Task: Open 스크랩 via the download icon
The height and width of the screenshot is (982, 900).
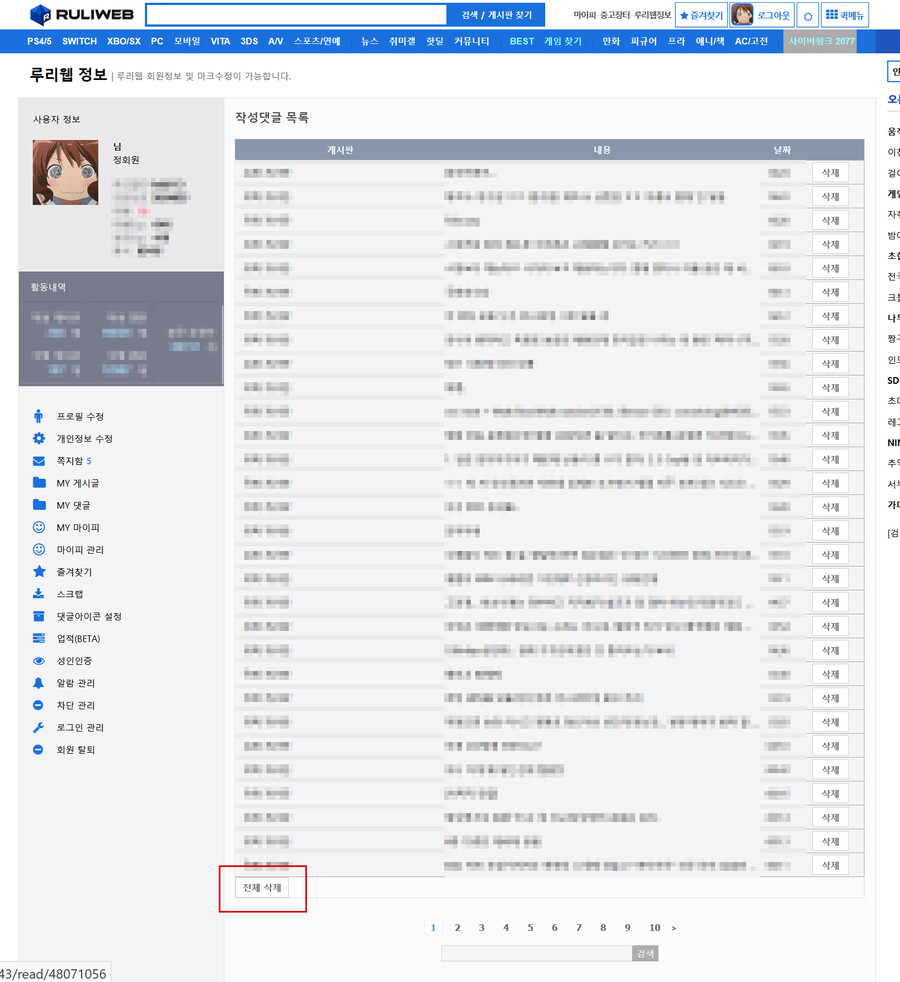Action: pos(40,594)
